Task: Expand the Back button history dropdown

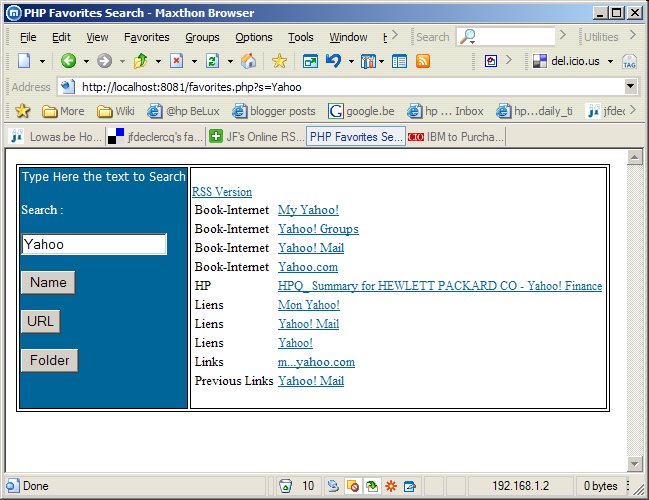Action: click(84, 61)
